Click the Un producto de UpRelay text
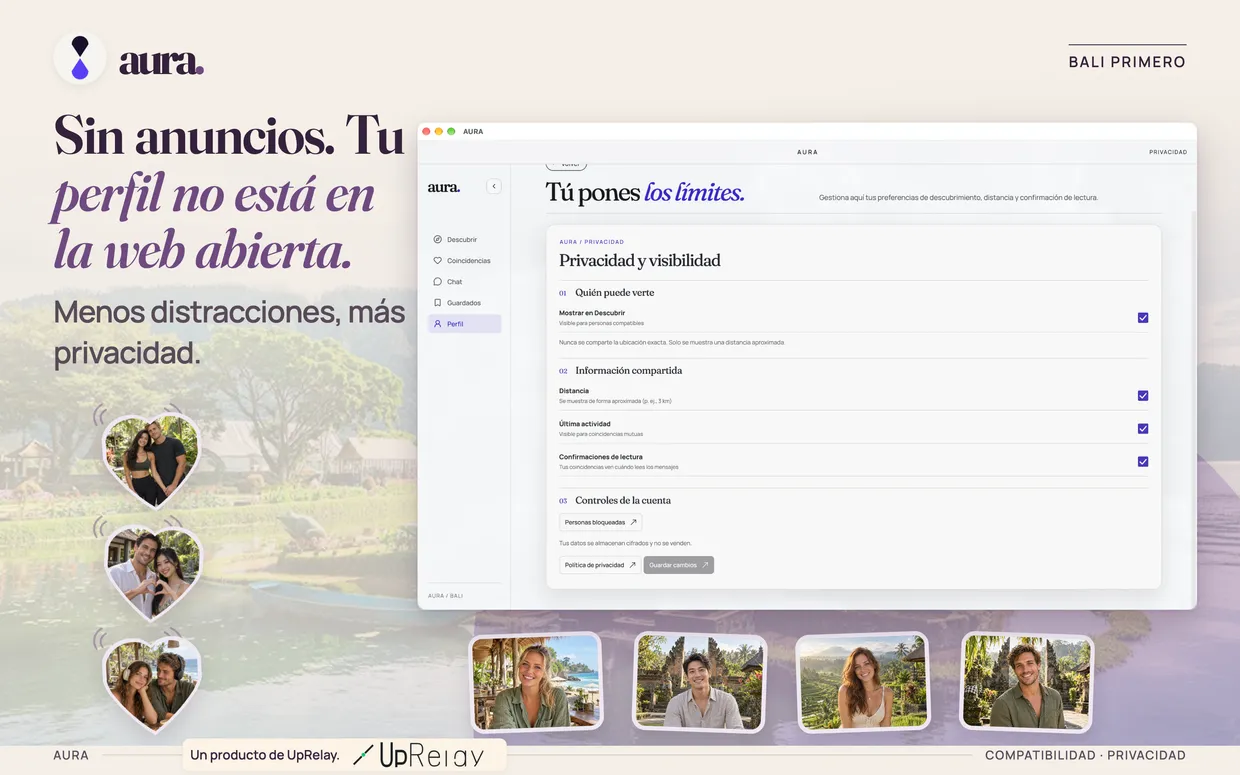Viewport: 1240px width, 775px height. (265, 755)
